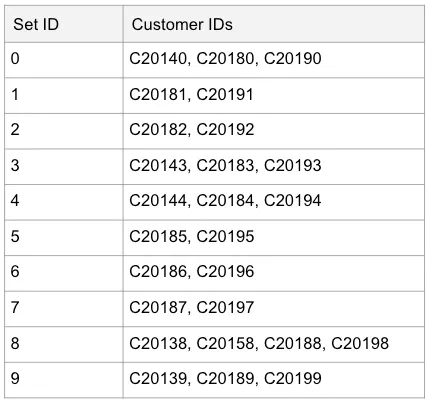Select the Set ID 4 cell
Viewport: 429px width, 405px height.
pos(64,202)
